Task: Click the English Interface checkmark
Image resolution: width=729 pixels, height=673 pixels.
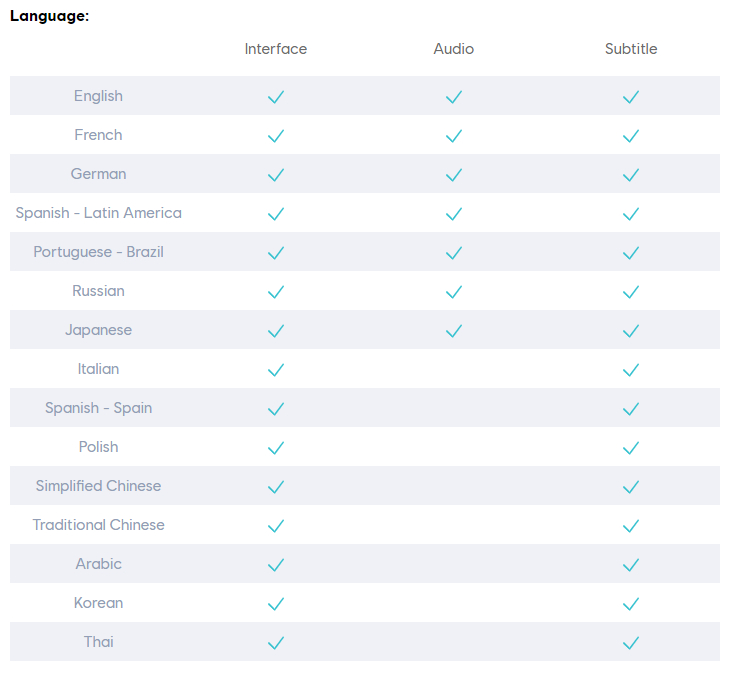Action: (276, 97)
